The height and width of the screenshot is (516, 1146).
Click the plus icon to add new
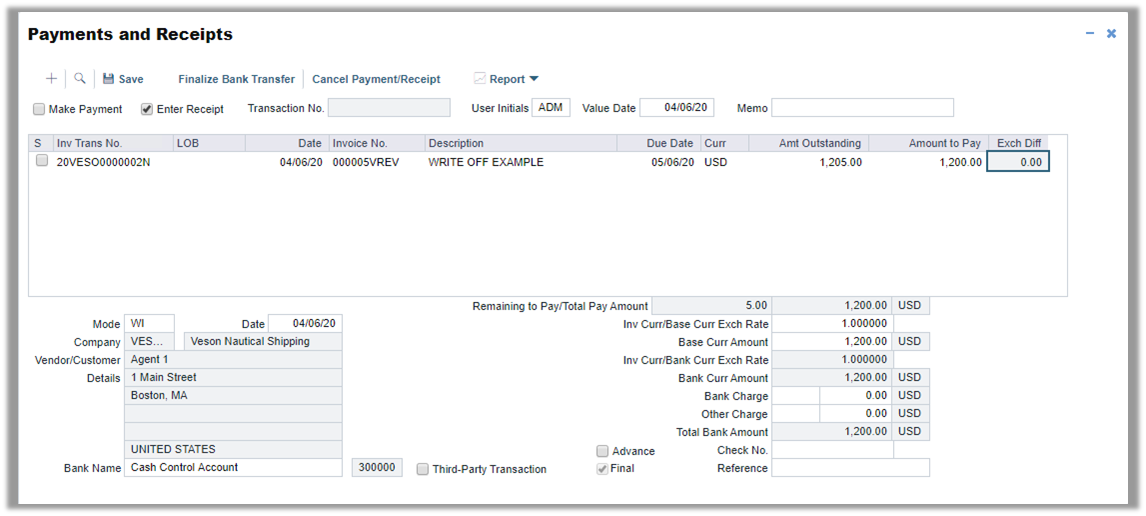[x=52, y=79]
